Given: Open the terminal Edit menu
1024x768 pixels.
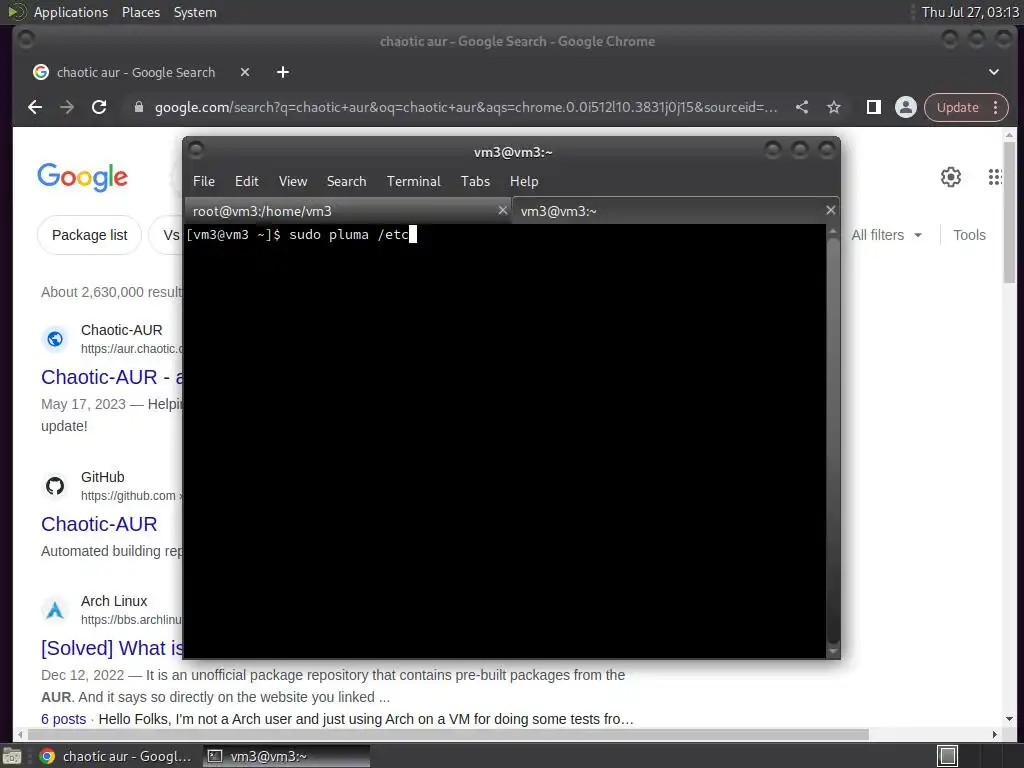Looking at the screenshot, I should click(x=246, y=181).
